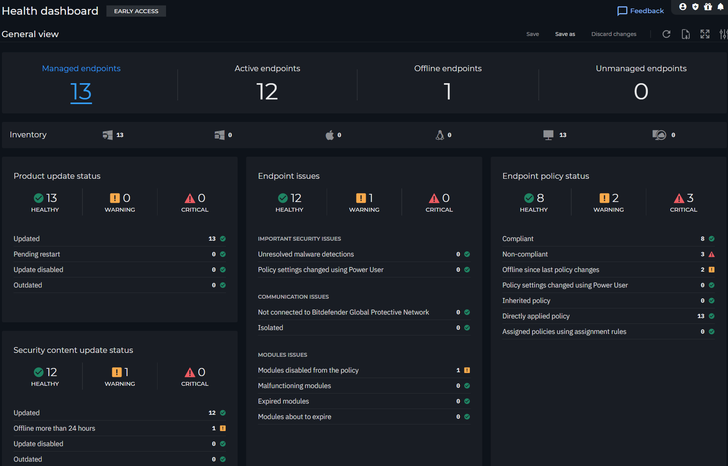Select the Offline more than 24 hours label
Image resolution: width=728 pixels, height=466 pixels.
coord(54,428)
